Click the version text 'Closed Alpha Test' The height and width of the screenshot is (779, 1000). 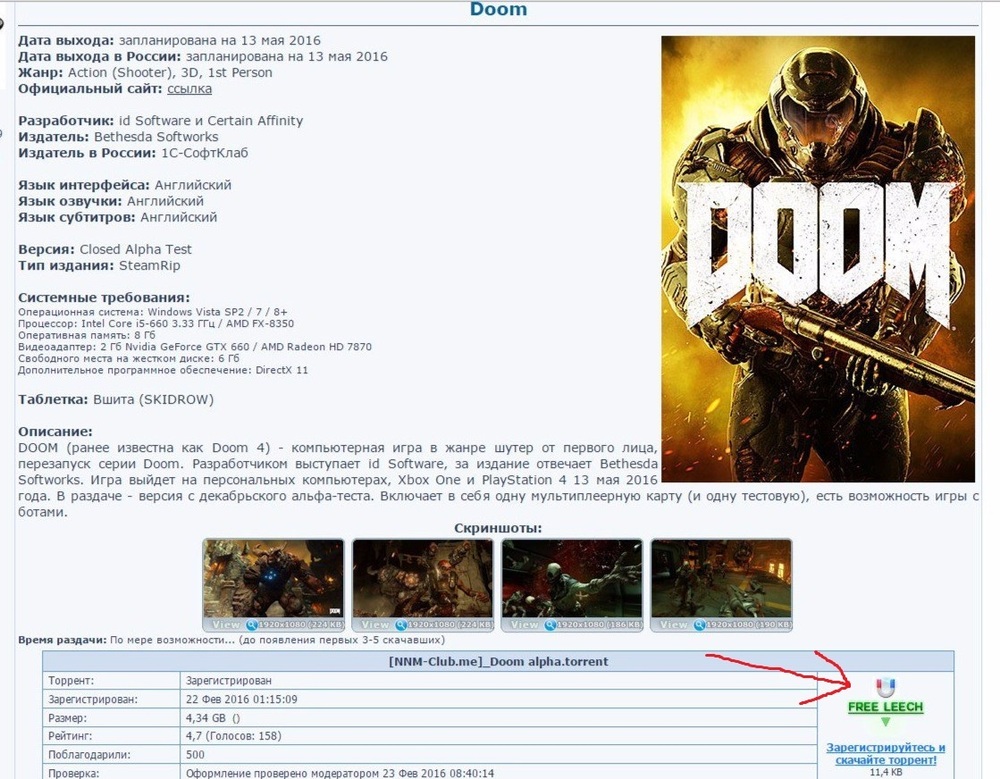[135, 249]
